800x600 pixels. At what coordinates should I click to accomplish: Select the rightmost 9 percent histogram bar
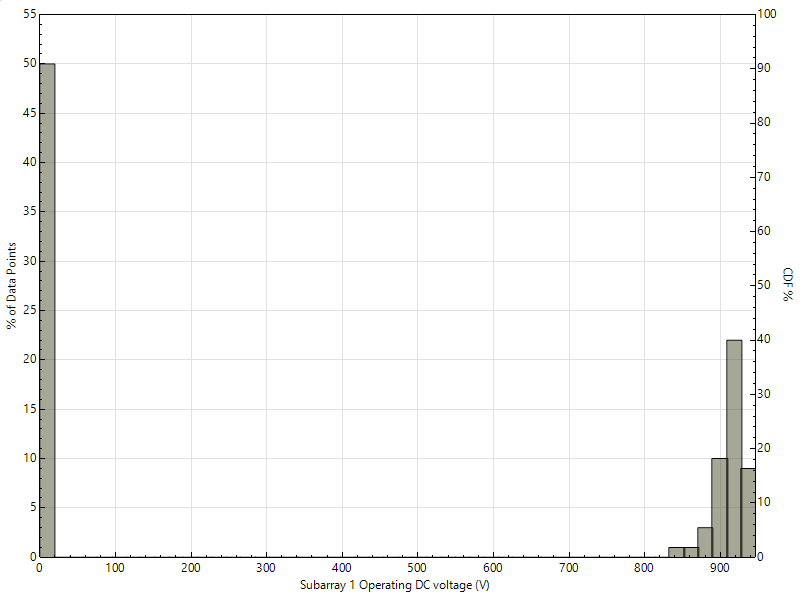747,512
